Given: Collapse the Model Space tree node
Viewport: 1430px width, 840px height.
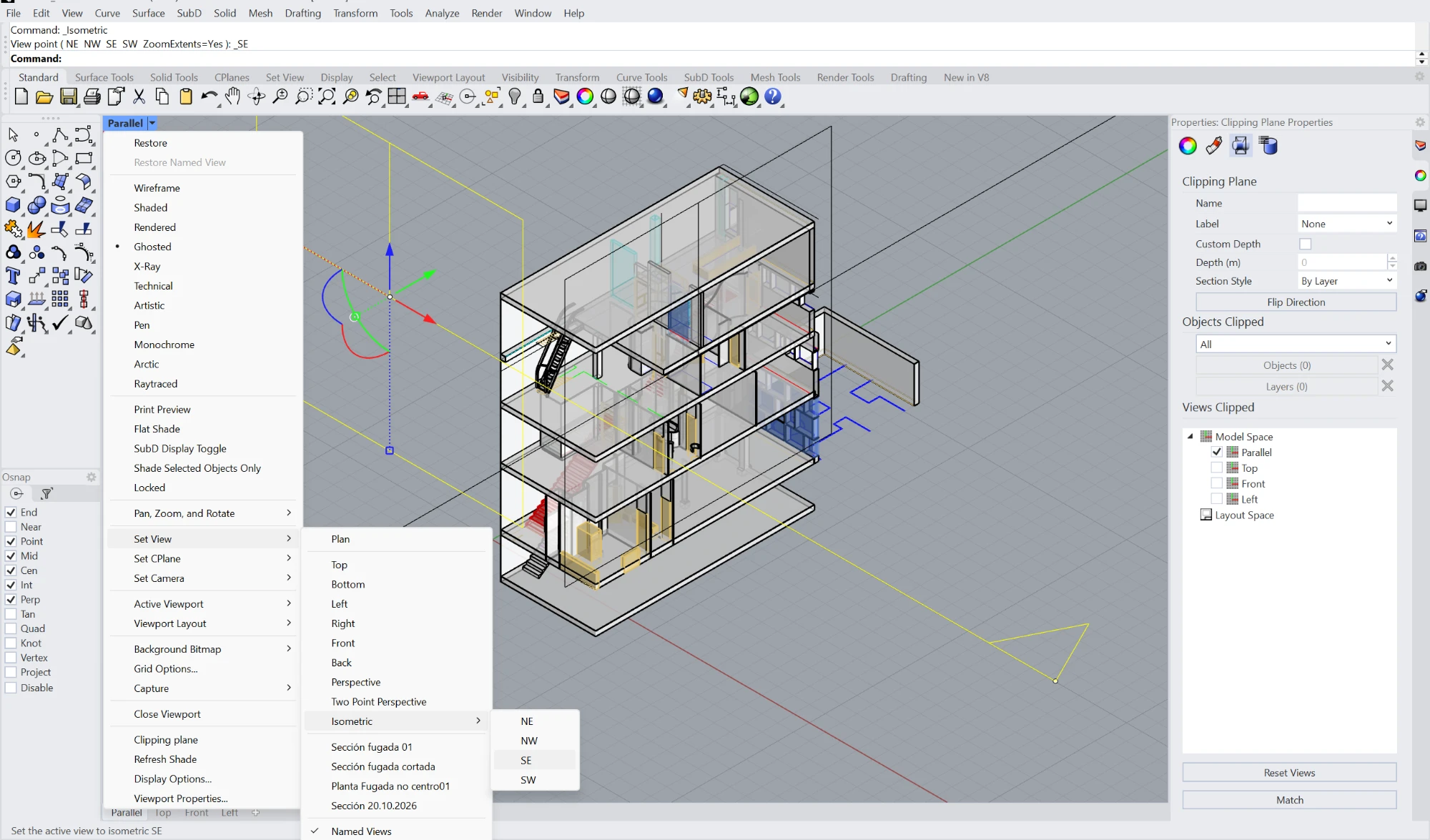Looking at the screenshot, I should 1190,436.
